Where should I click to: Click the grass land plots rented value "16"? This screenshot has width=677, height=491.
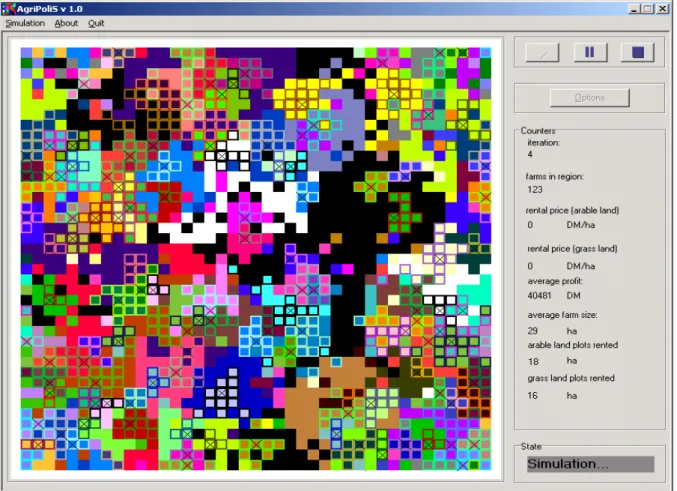533,396
